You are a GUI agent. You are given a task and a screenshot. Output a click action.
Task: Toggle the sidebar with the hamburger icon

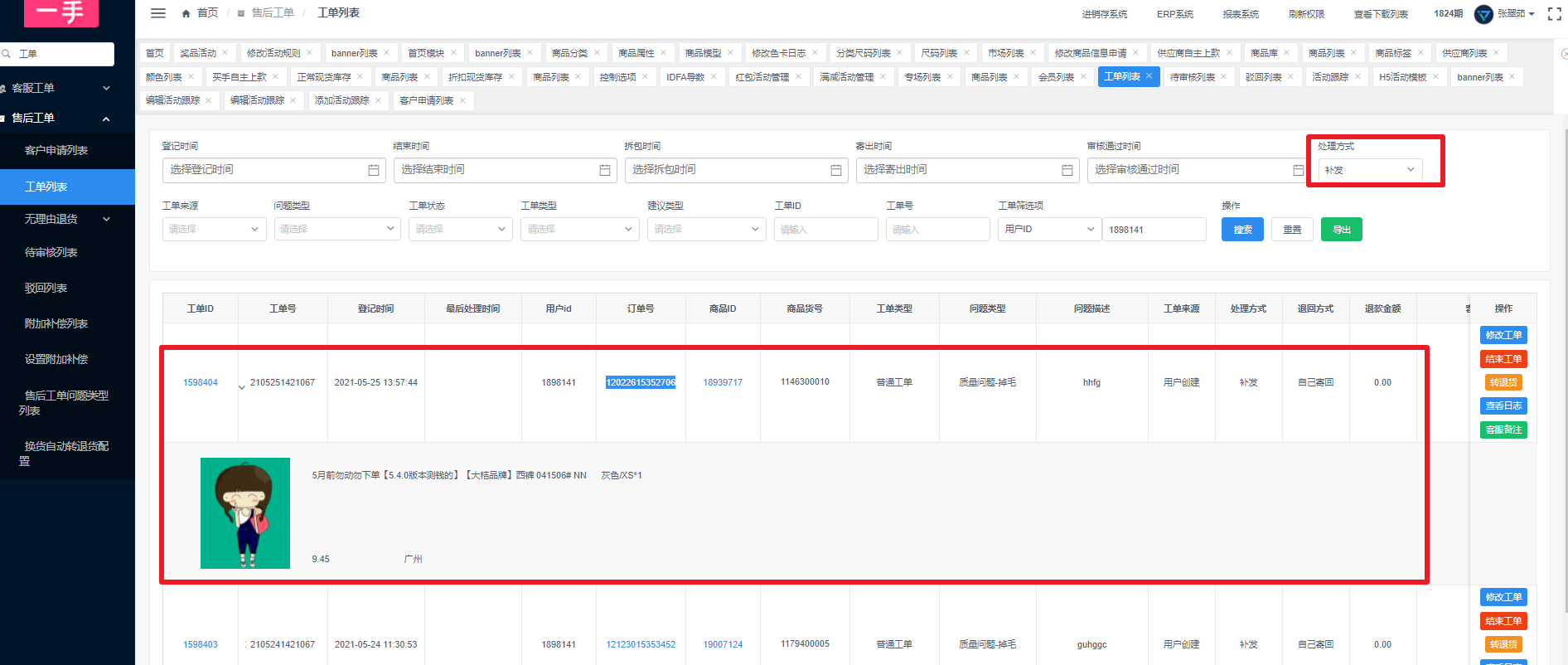pos(158,13)
